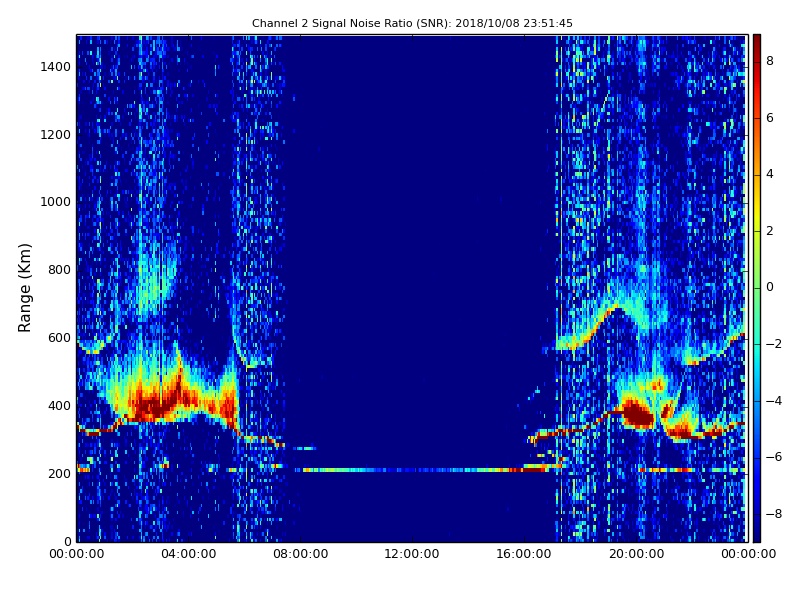
Task: Click the colorbar label −6
Action: pos(773,457)
